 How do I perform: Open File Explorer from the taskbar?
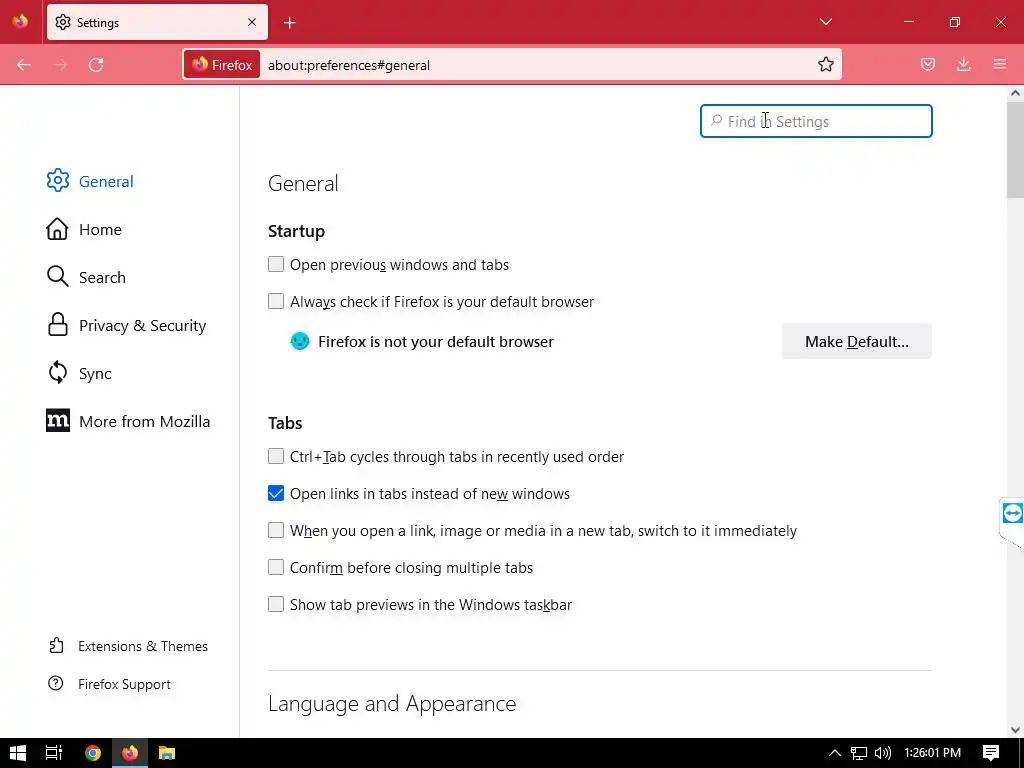pyautogui.click(x=167, y=753)
